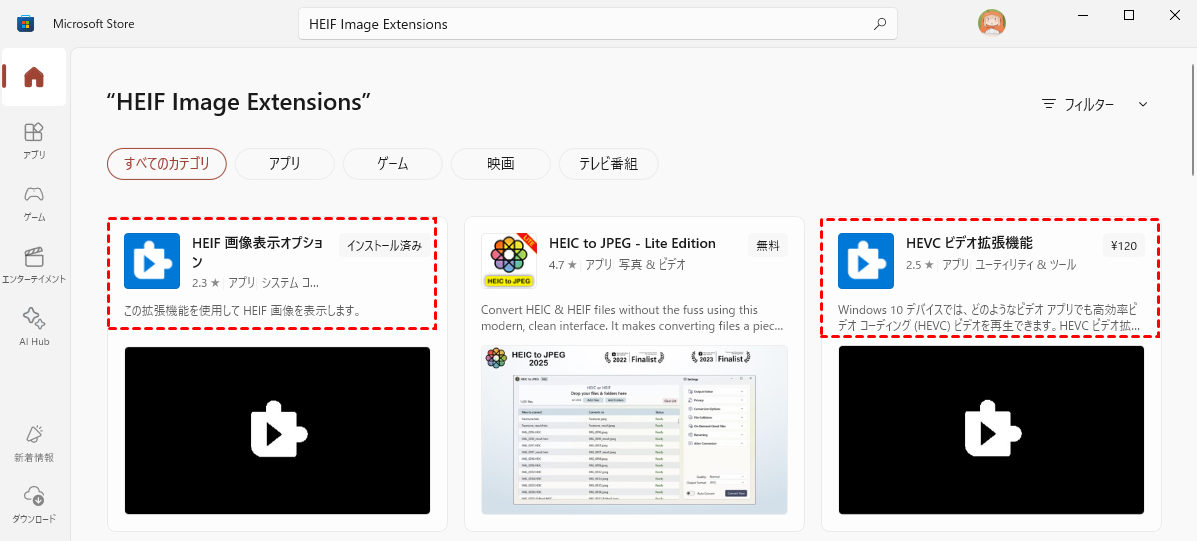Open 新着情報 in the sidebar
The image size is (1197, 541).
(x=34, y=444)
